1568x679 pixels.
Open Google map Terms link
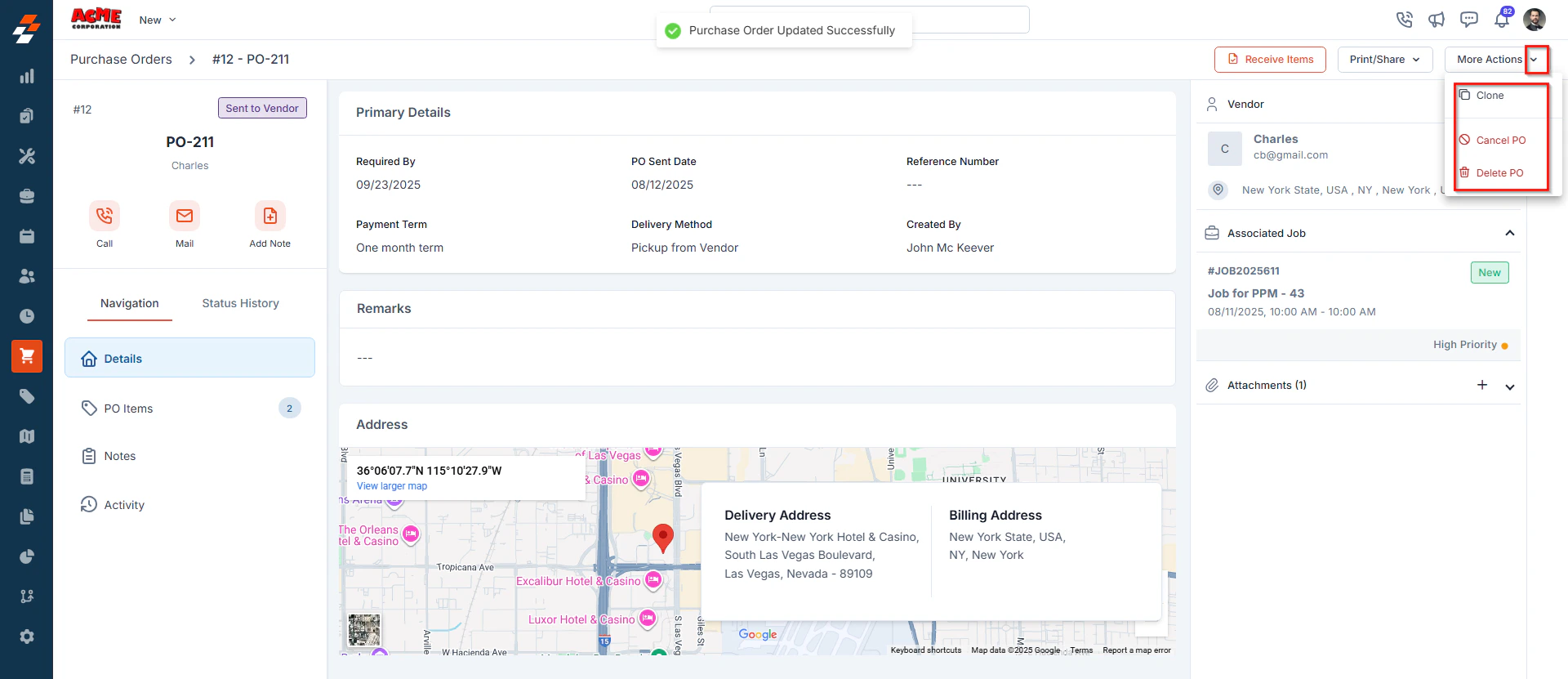[x=1081, y=650]
